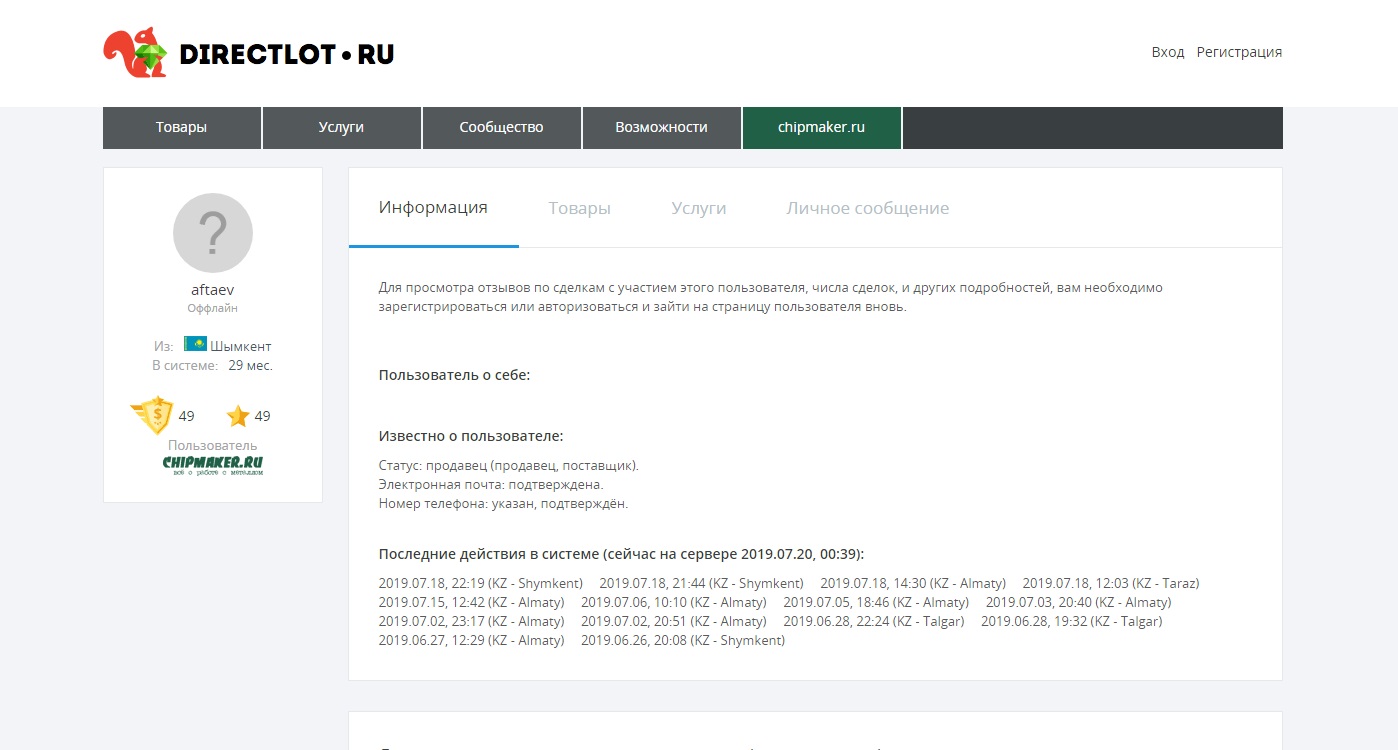This screenshot has width=1398, height=750.
Task: Click the 2019.07.02, 23:17 Almaty entry
Action: [x=472, y=621]
